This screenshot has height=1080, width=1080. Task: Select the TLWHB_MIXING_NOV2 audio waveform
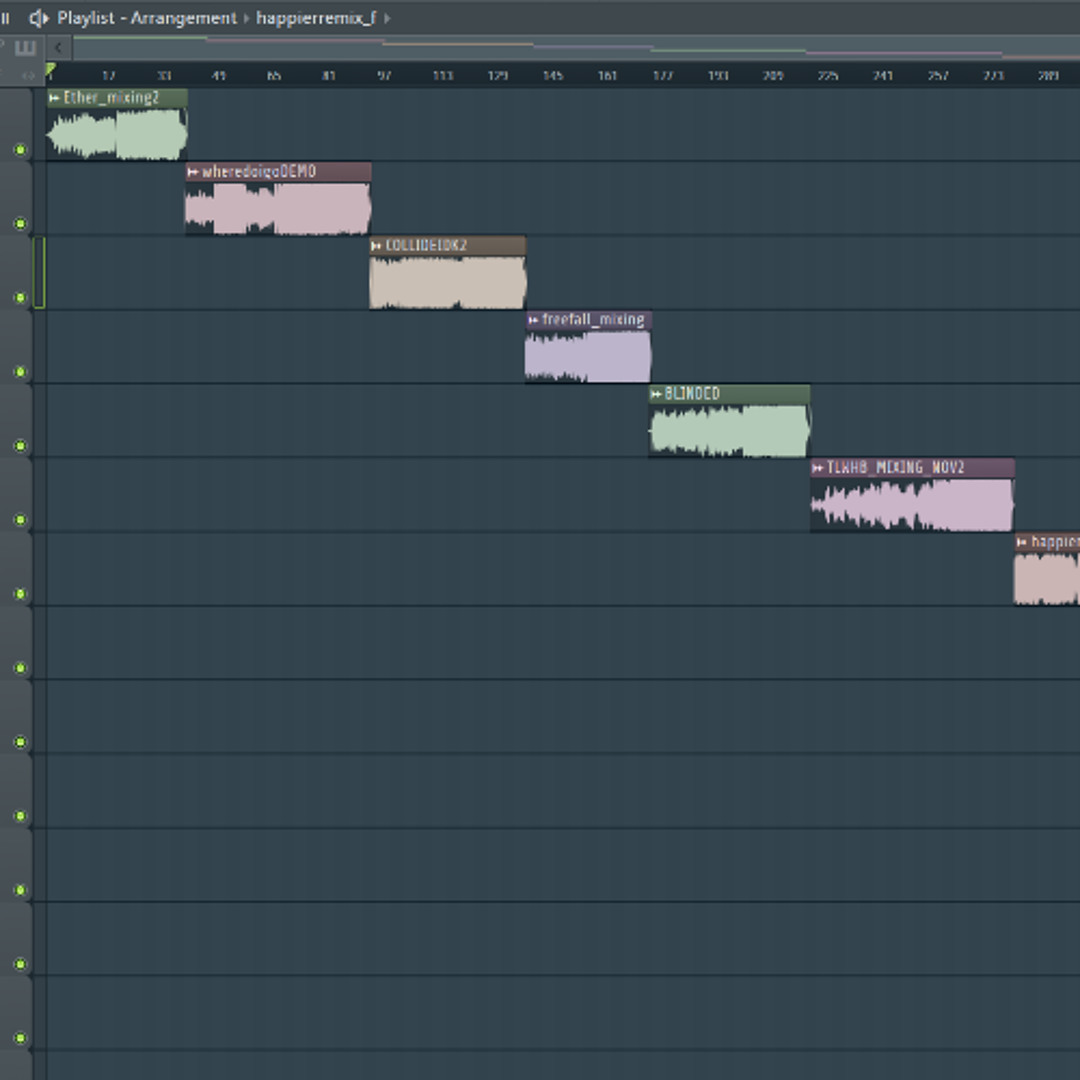coord(912,505)
